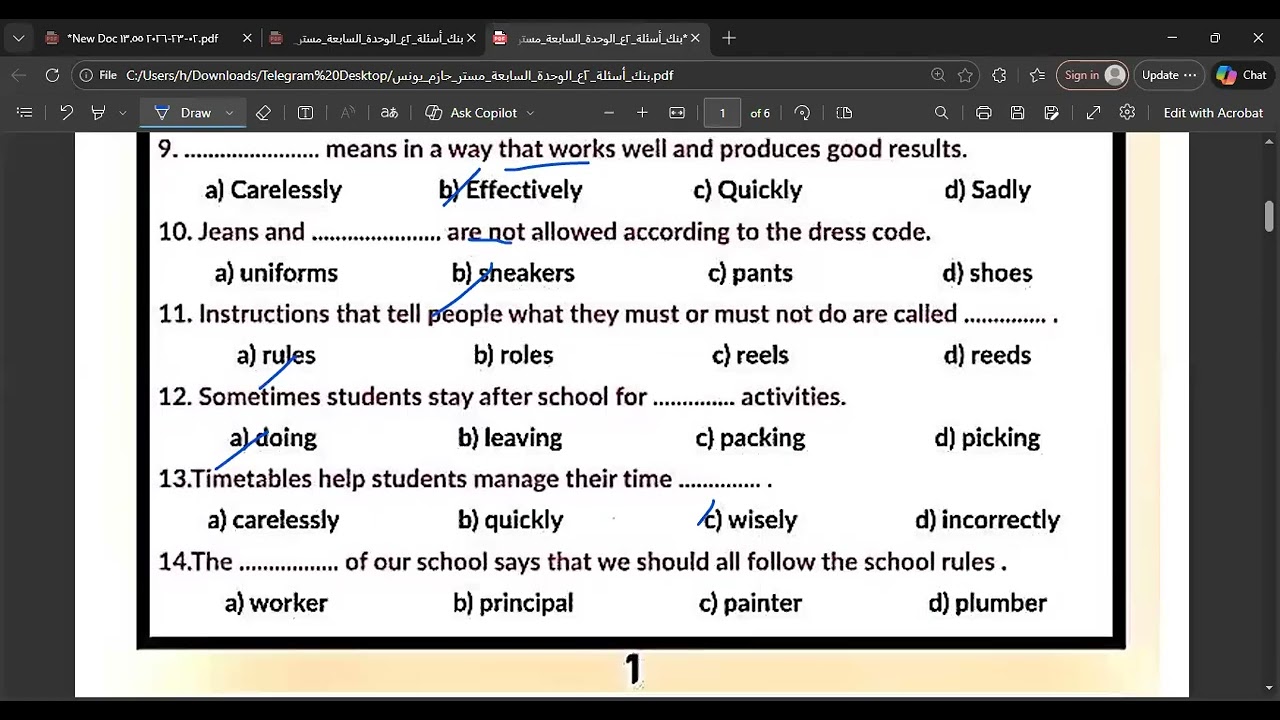Open the PDF table of contents
1280x720 pixels.
(25, 113)
